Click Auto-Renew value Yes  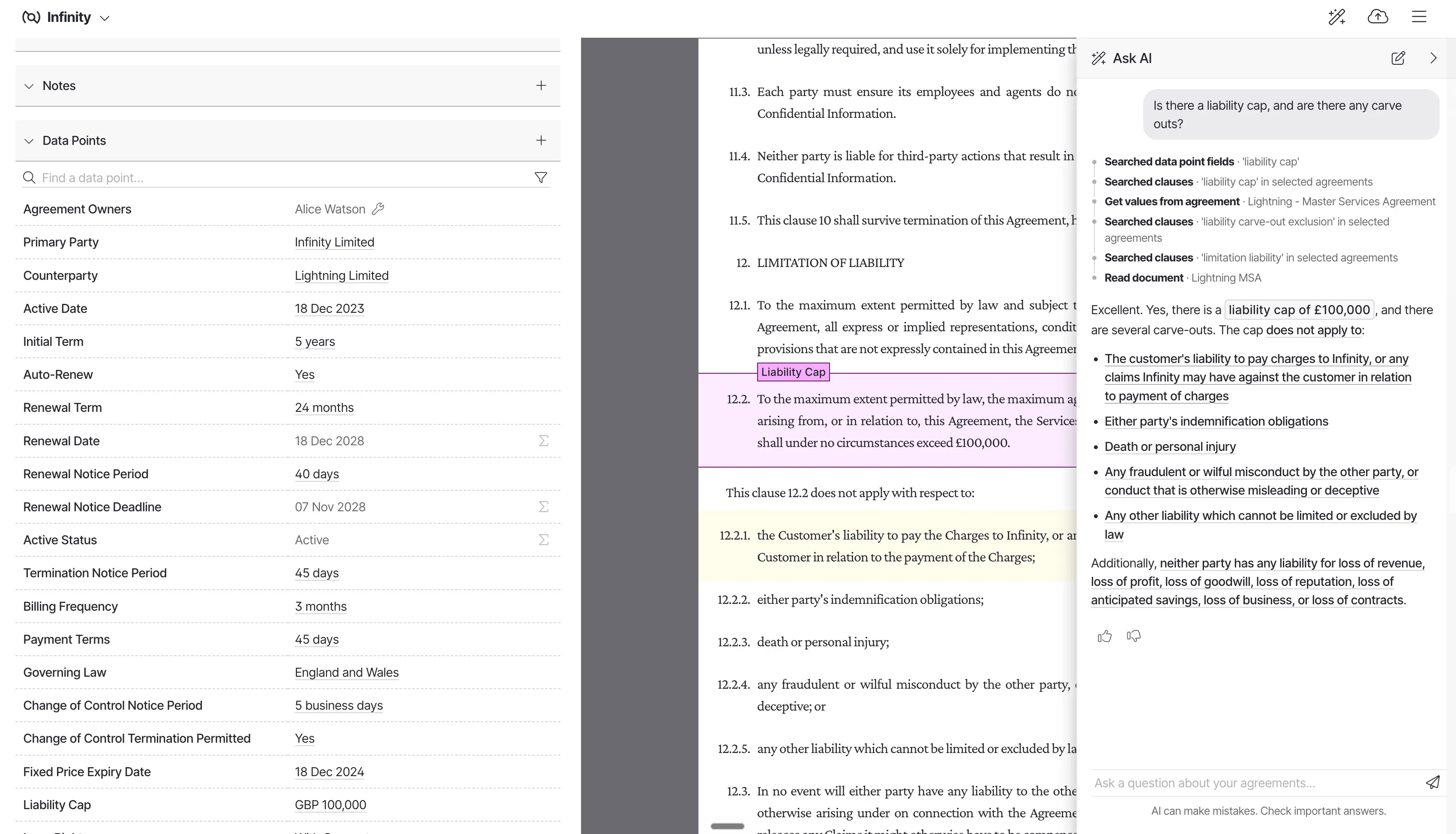pos(305,375)
